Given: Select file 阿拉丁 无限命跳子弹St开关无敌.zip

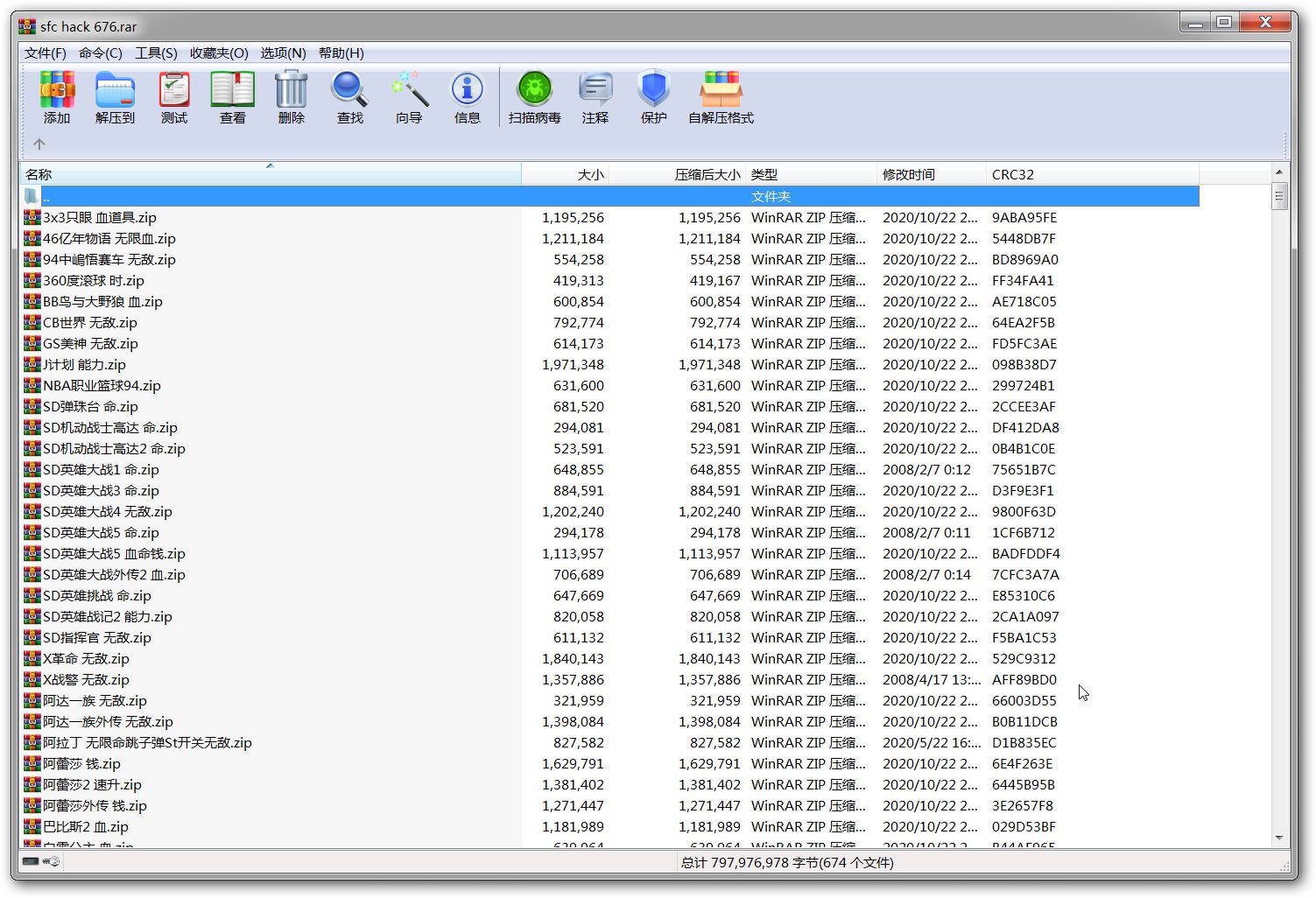Looking at the screenshot, I should coord(147,742).
